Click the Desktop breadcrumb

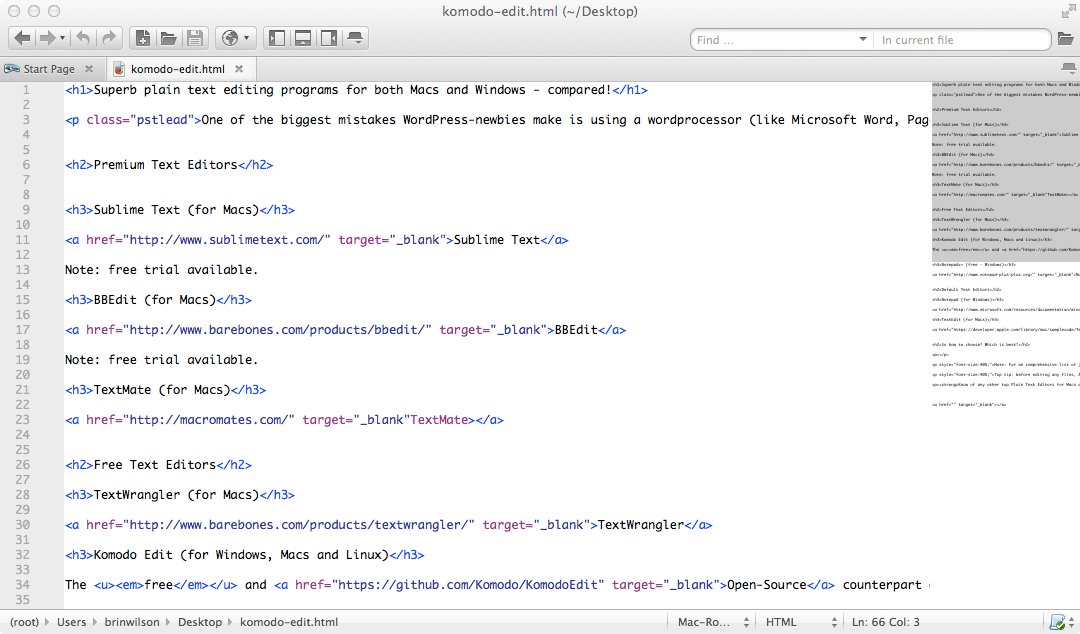(200, 622)
